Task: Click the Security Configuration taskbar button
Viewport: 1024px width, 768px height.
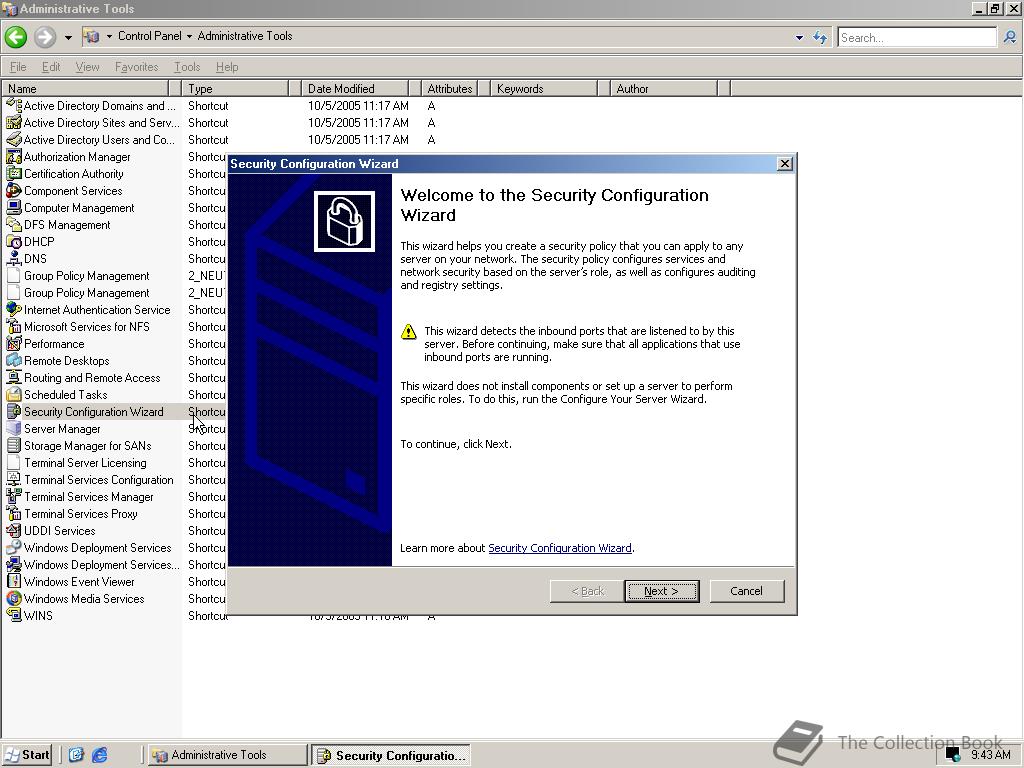Action: (x=391, y=756)
